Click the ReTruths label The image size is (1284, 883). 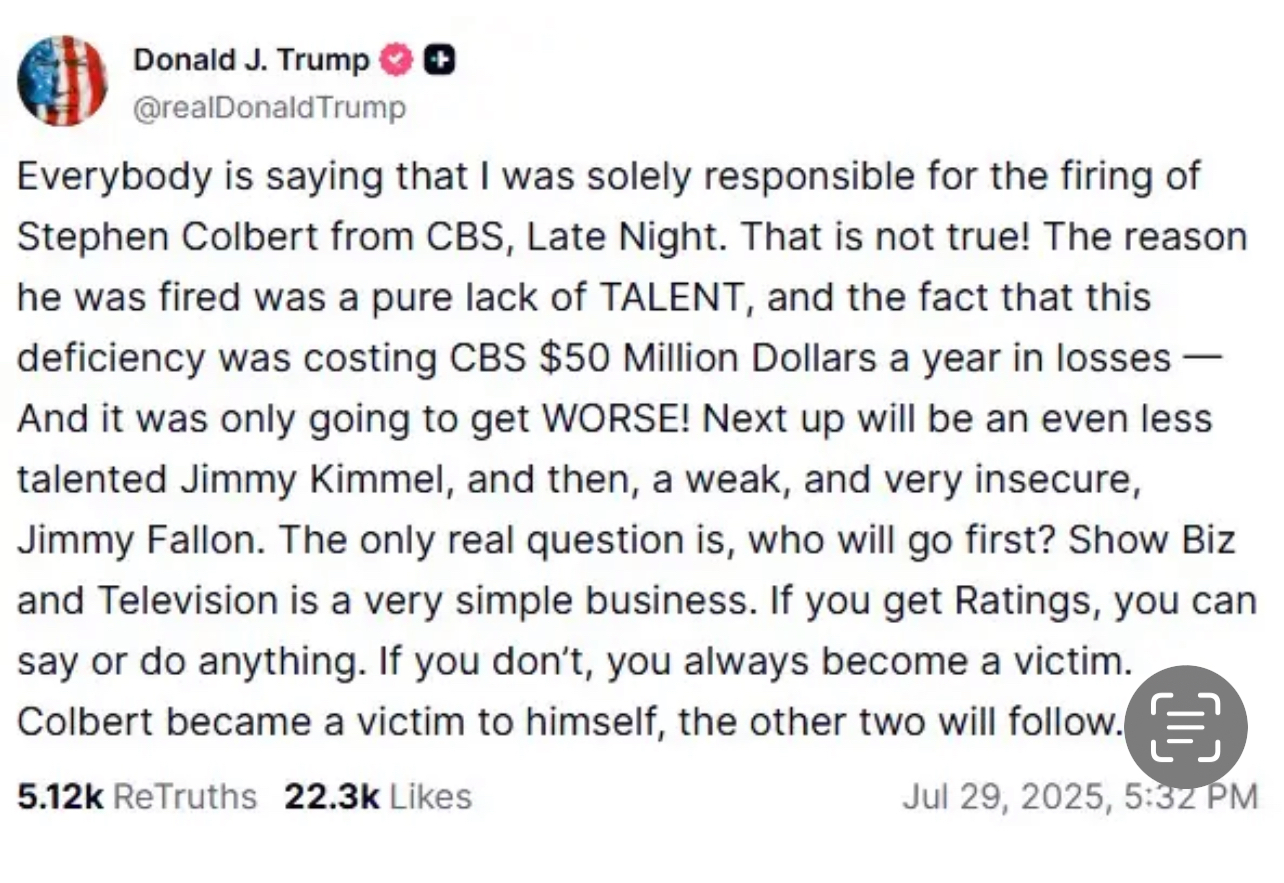(x=184, y=796)
